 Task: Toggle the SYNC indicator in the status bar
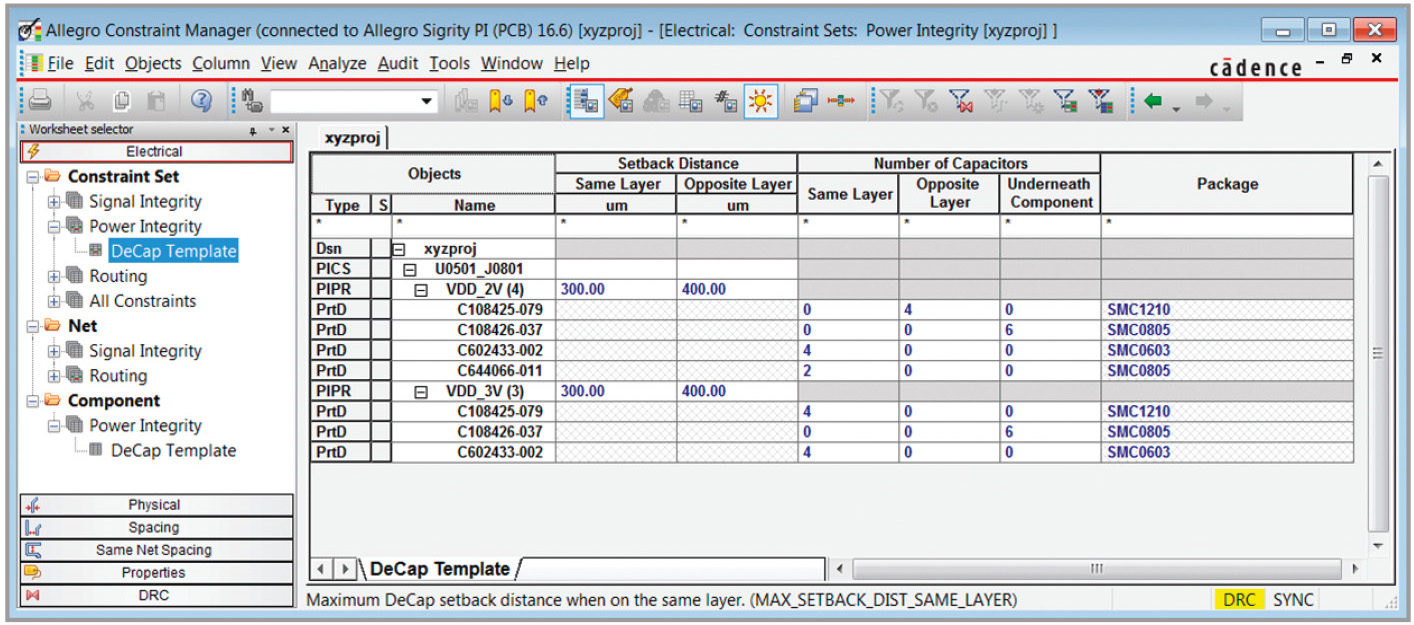coord(1293,600)
